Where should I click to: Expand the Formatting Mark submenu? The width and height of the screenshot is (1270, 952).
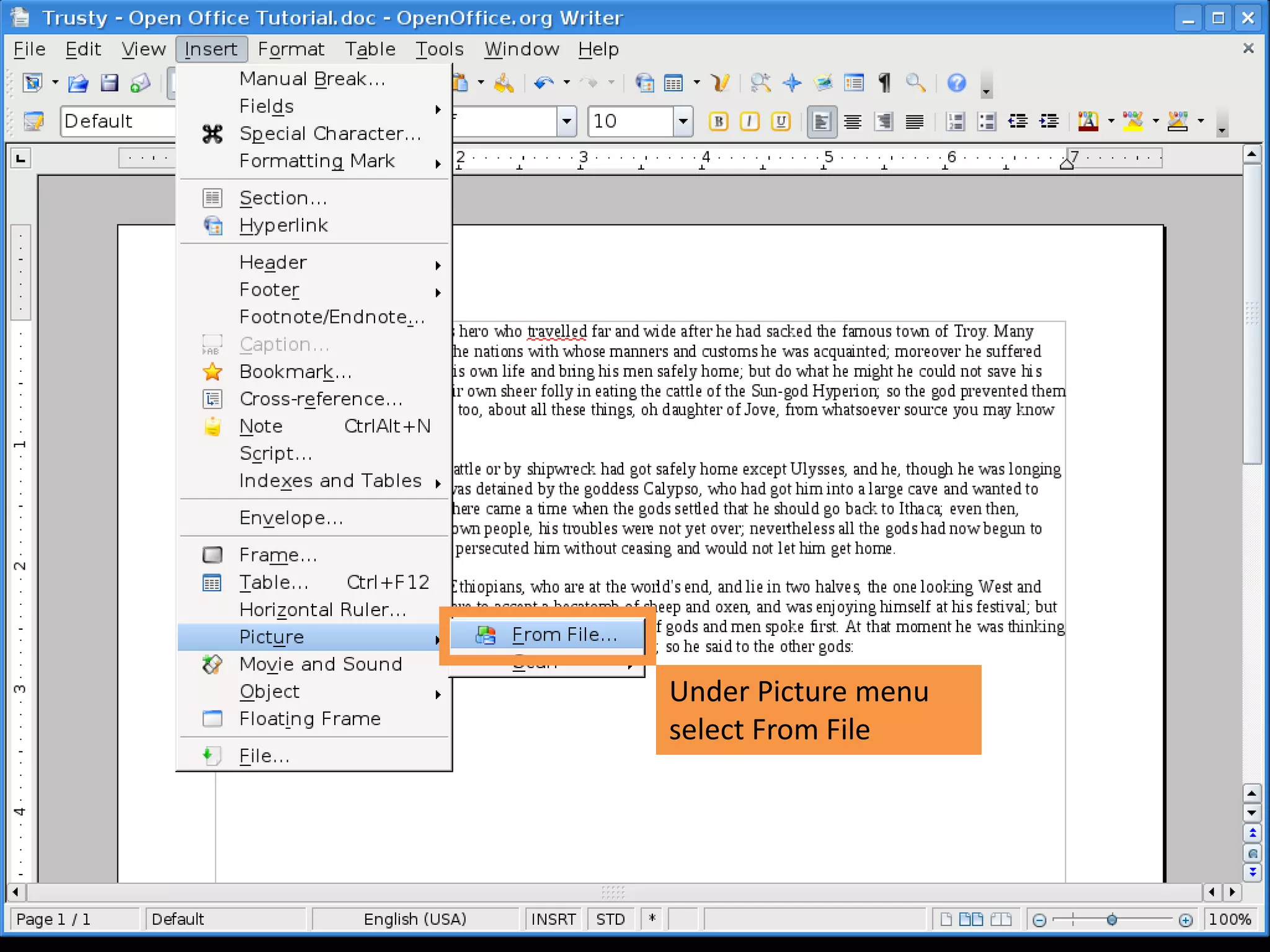(x=313, y=161)
